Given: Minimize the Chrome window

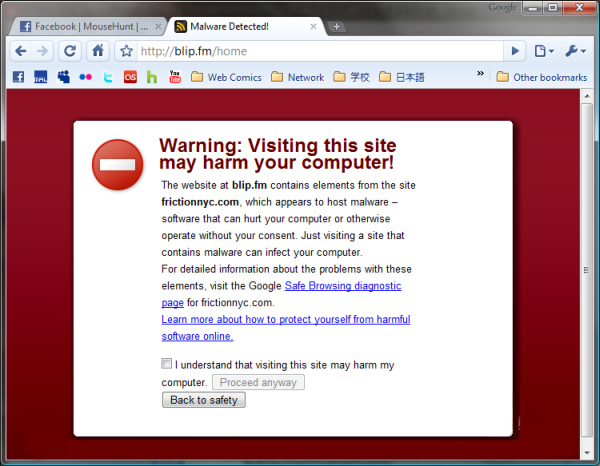Looking at the screenshot, I should 533,7.
